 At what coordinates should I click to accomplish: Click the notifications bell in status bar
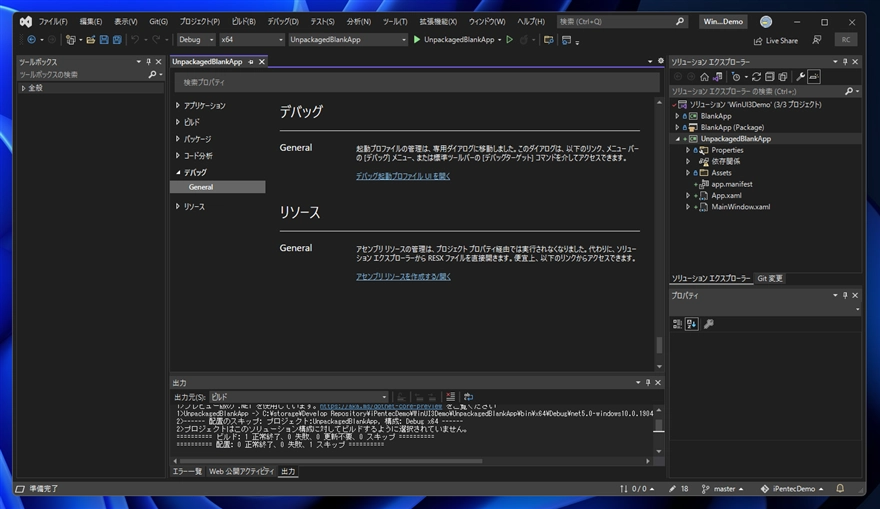pos(840,488)
